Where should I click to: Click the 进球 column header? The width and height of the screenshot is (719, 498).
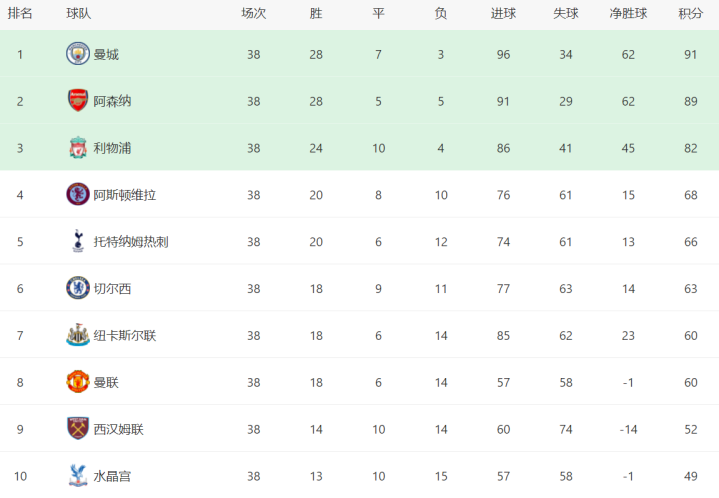[x=503, y=14]
